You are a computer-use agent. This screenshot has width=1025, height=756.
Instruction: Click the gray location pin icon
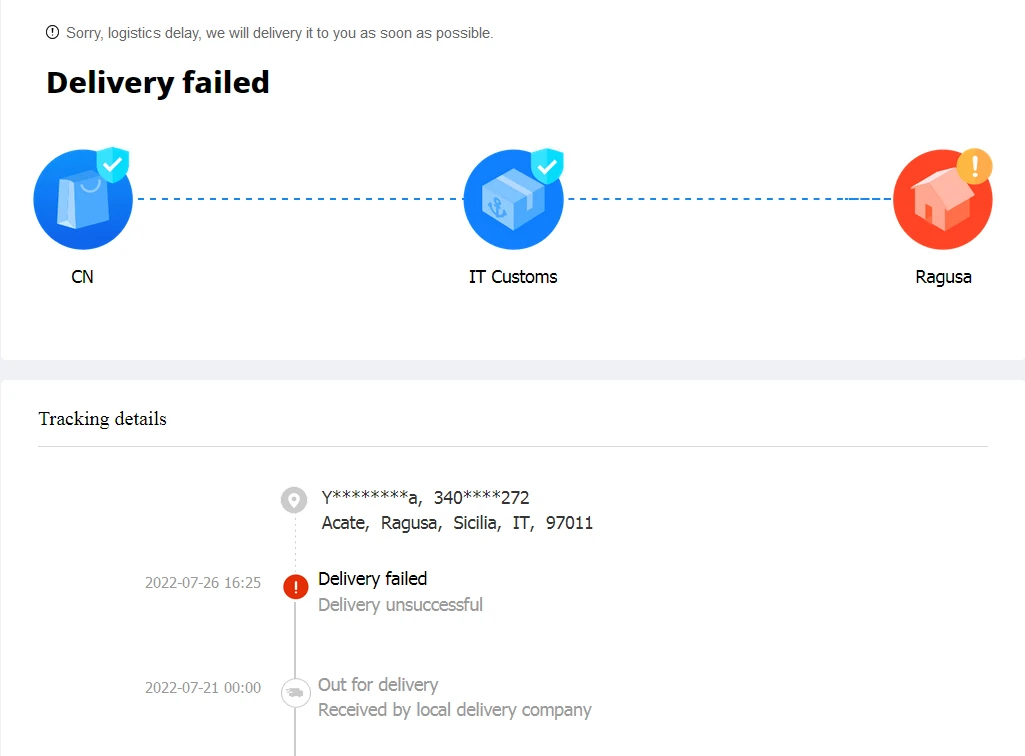[294, 500]
